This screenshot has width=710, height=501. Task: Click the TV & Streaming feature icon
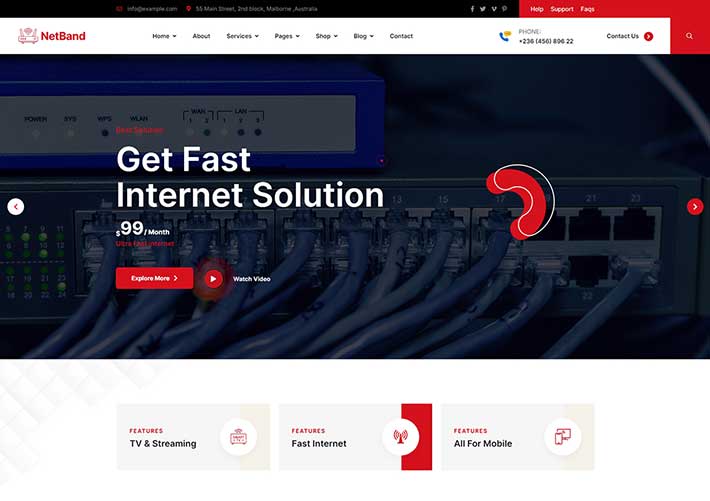[x=238, y=437]
